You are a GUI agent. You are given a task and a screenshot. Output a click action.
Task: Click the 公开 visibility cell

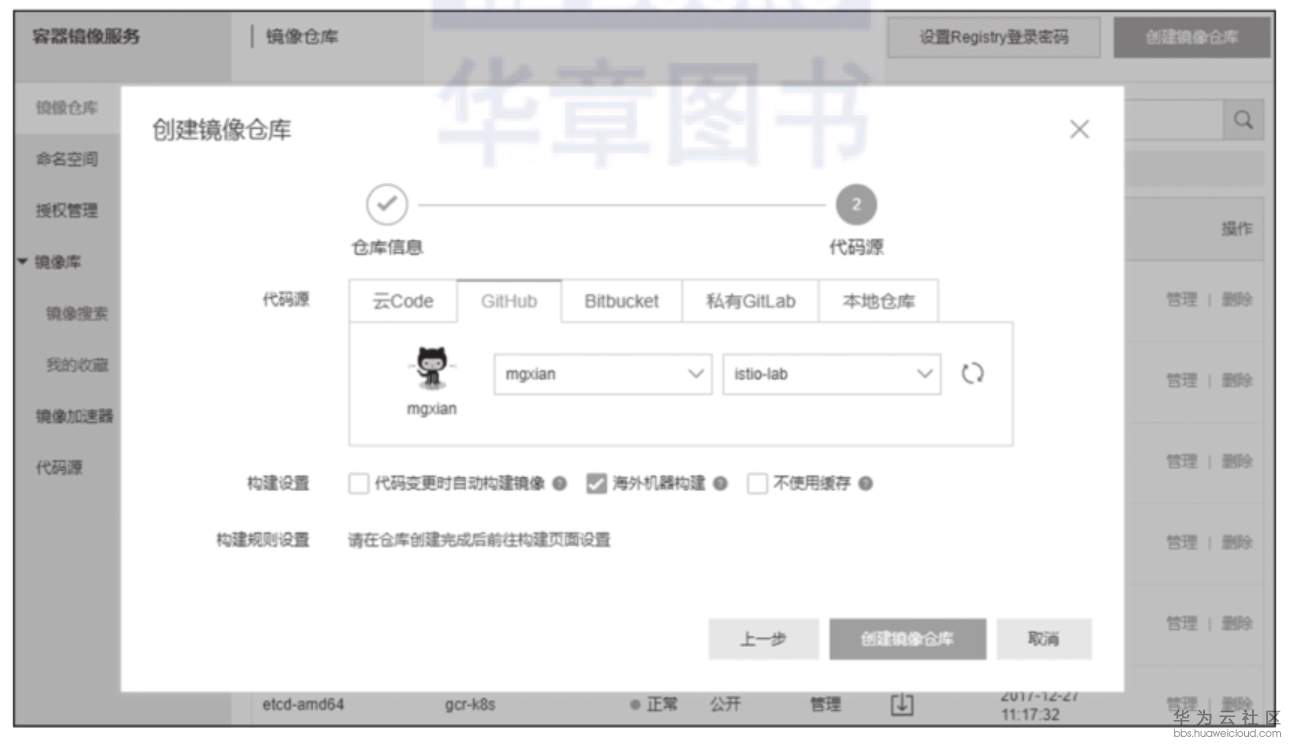click(726, 704)
